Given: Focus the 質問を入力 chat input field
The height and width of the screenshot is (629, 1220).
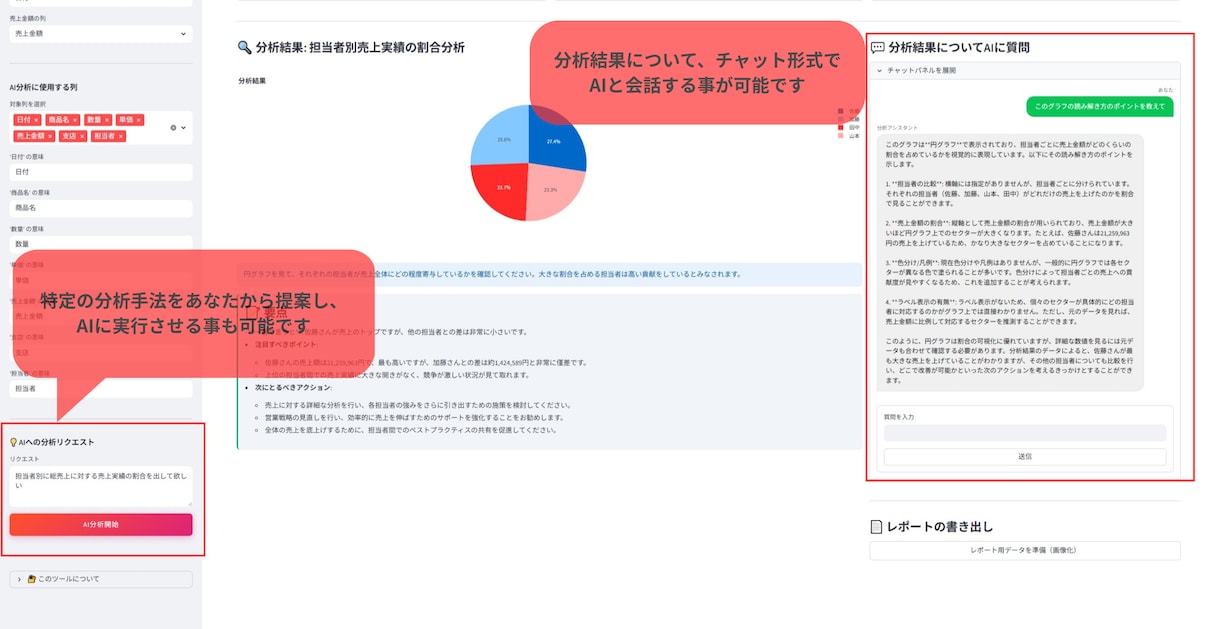Looking at the screenshot, I should 1025,433.
